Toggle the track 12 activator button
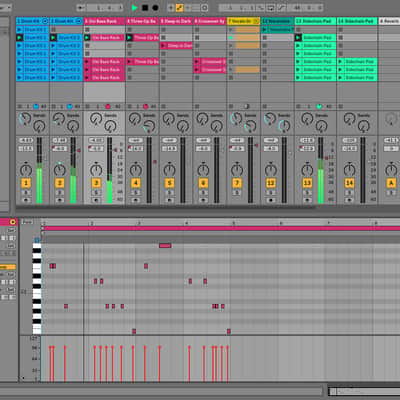Screen dimensions: 400x400 point(270,183)
